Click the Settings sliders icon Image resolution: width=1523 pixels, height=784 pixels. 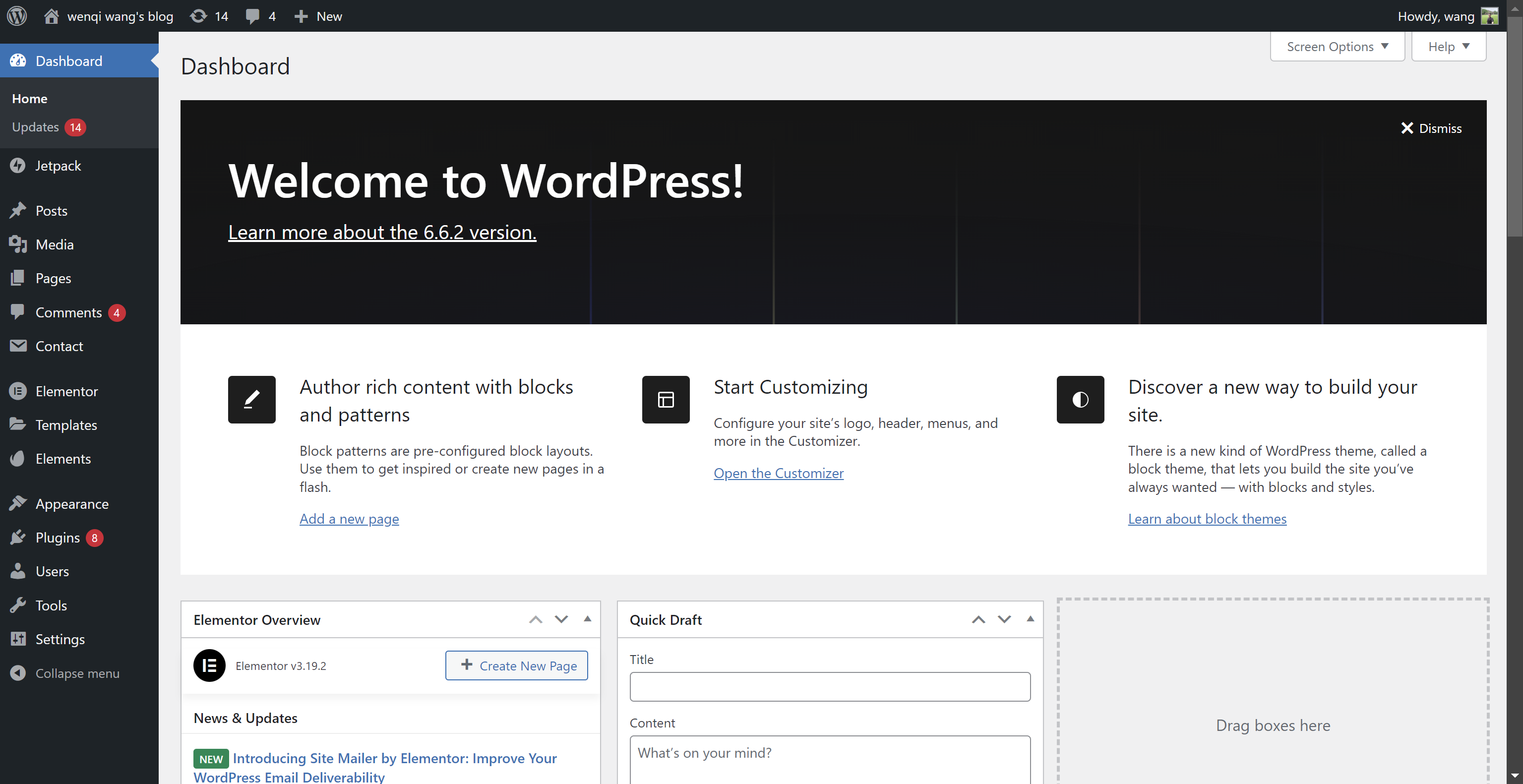[x=18, y=639]
